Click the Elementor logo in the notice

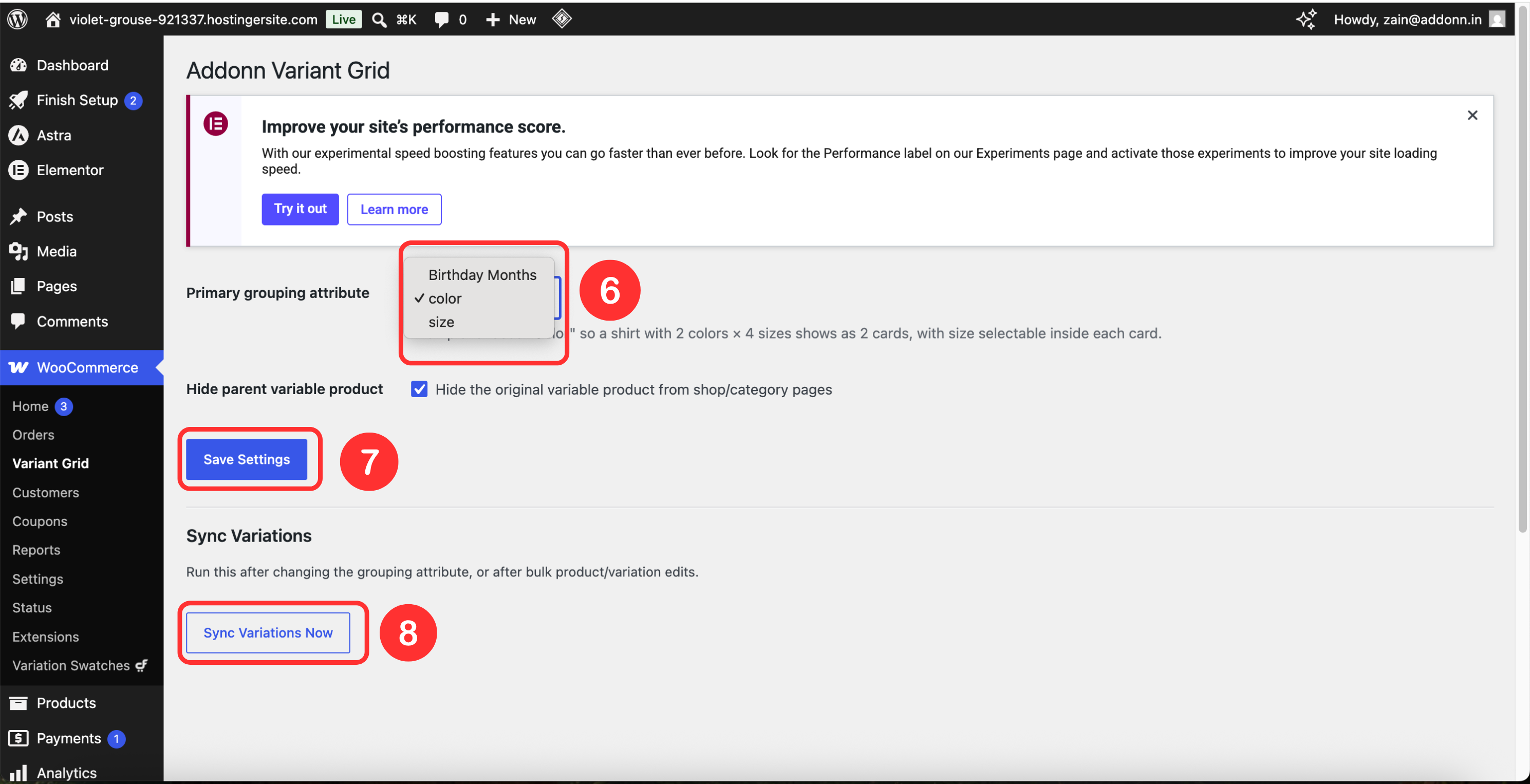point(216,124)
